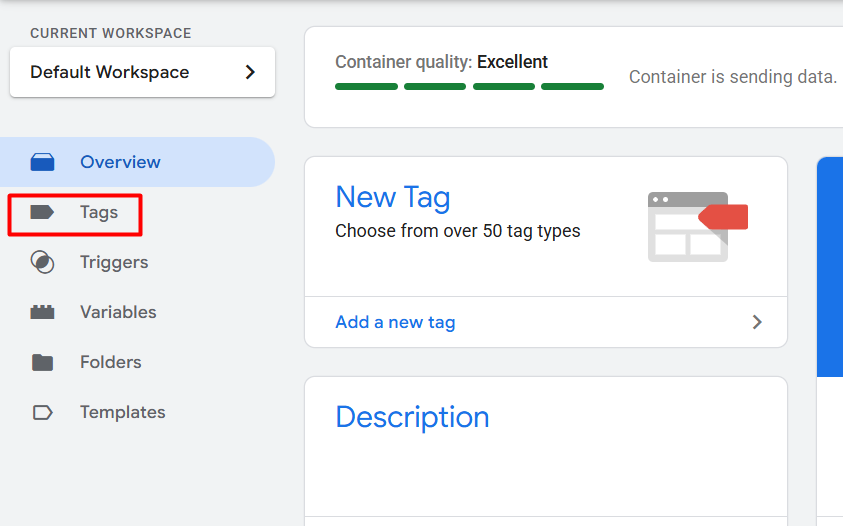This screenshot has height=526, width=843.
Task: Click the Container quality green progress bar
Action: click(x=469, y=87)
